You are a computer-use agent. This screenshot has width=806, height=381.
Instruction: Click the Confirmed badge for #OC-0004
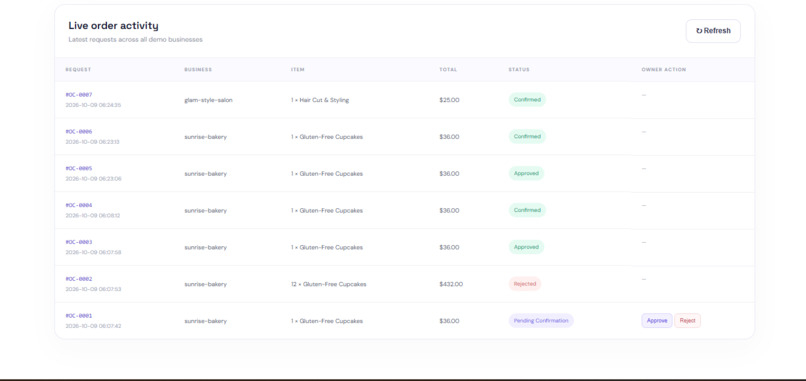pos(527,210)
